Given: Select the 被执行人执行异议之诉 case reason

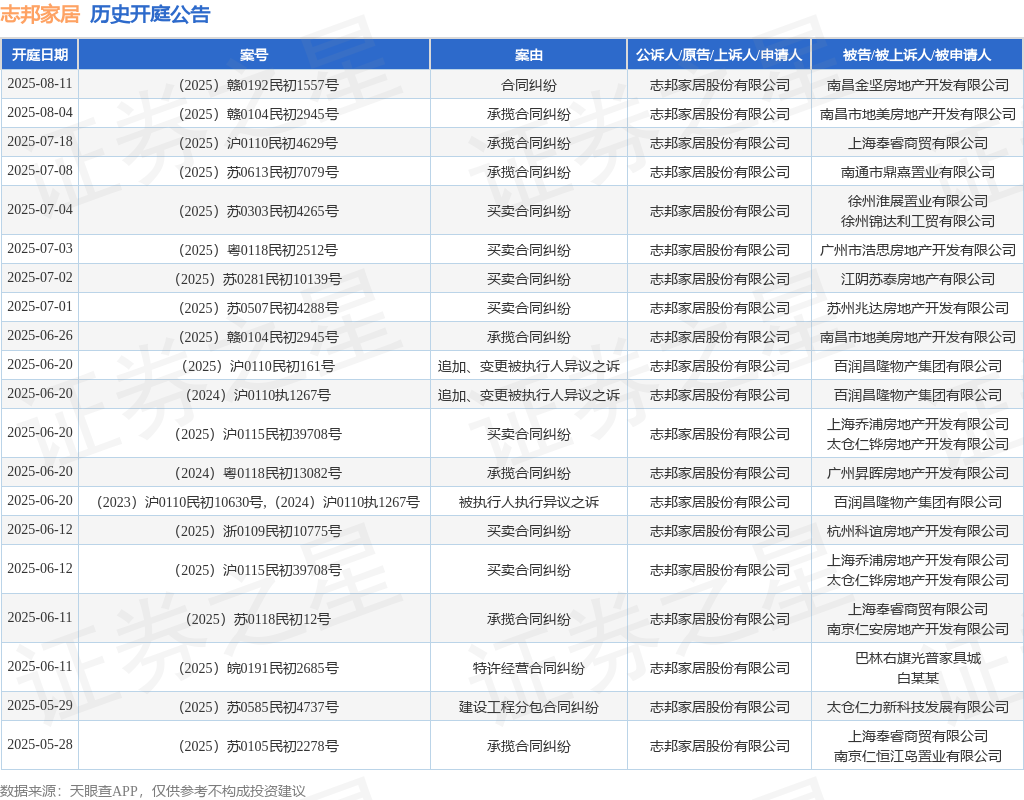Looking at the screenshot, I should tap(528, 502).
